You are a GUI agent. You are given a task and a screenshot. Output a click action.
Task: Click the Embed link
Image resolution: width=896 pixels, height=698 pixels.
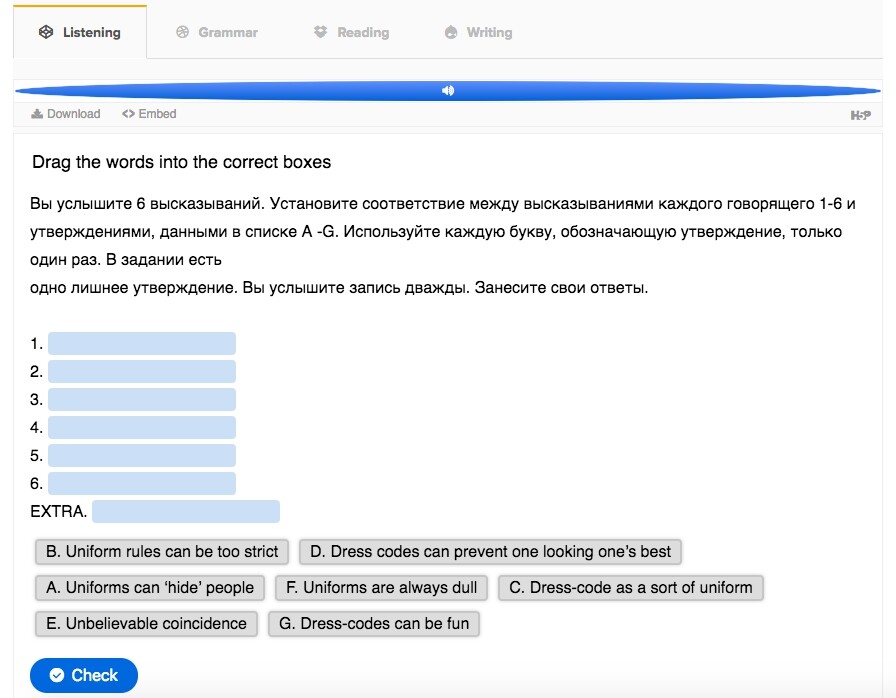tap(149, 114)
